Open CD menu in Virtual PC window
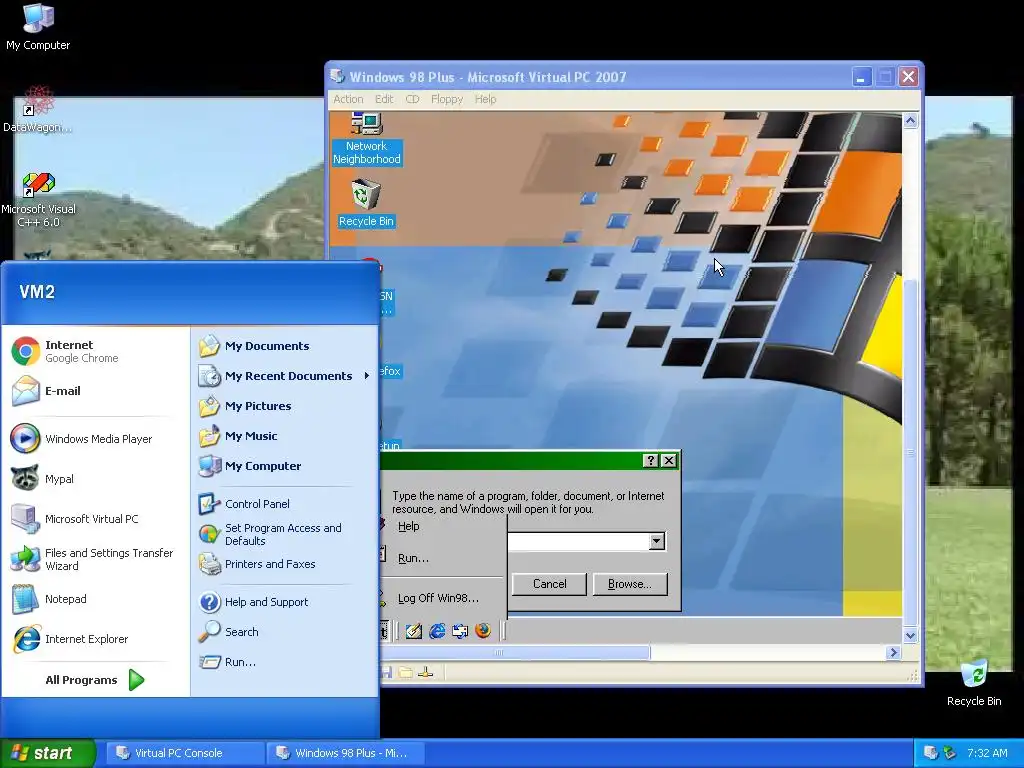The width and height of the screenshot is (1024, 768). [x=412, y=99]
